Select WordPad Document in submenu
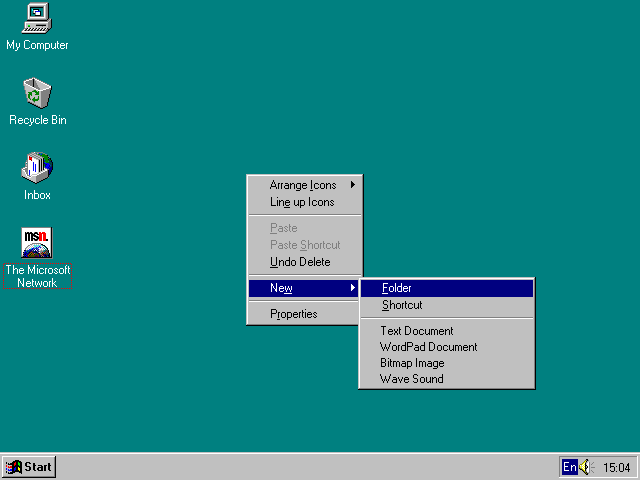The image size is (640, 480). pyautogui.click(x=428, y=347)
